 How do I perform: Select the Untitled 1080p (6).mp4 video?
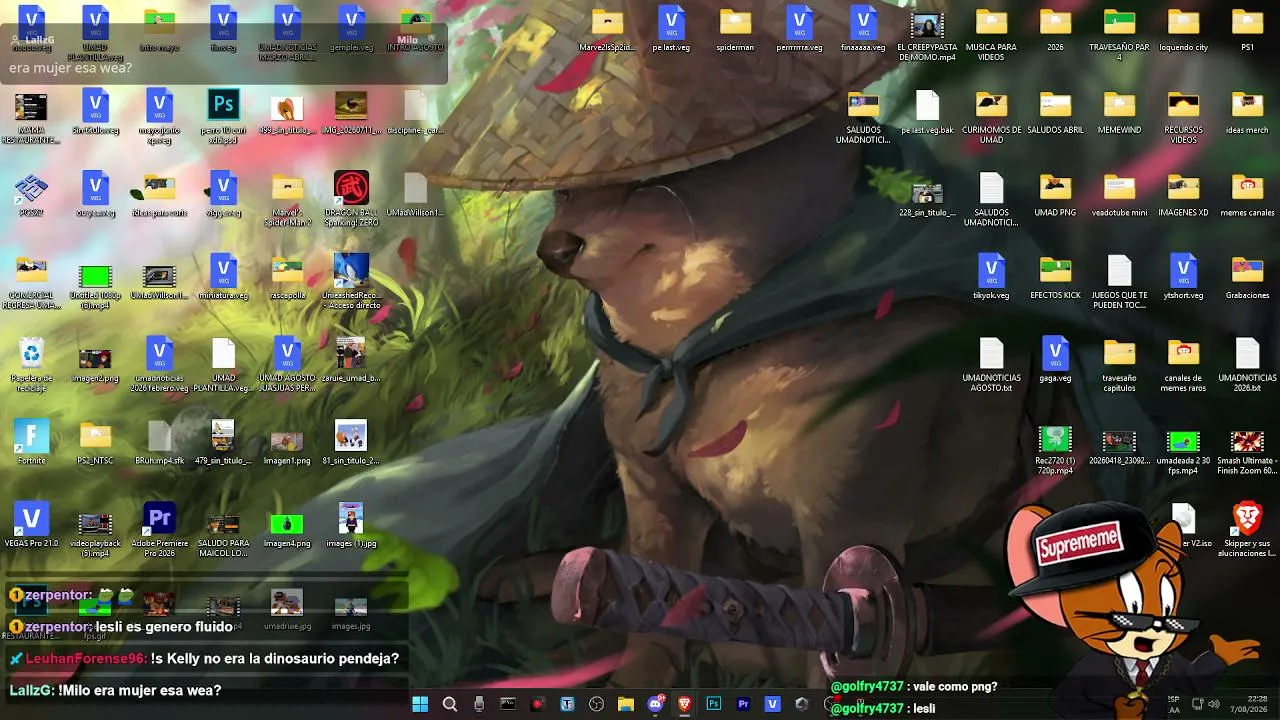[x=95, y=281]
